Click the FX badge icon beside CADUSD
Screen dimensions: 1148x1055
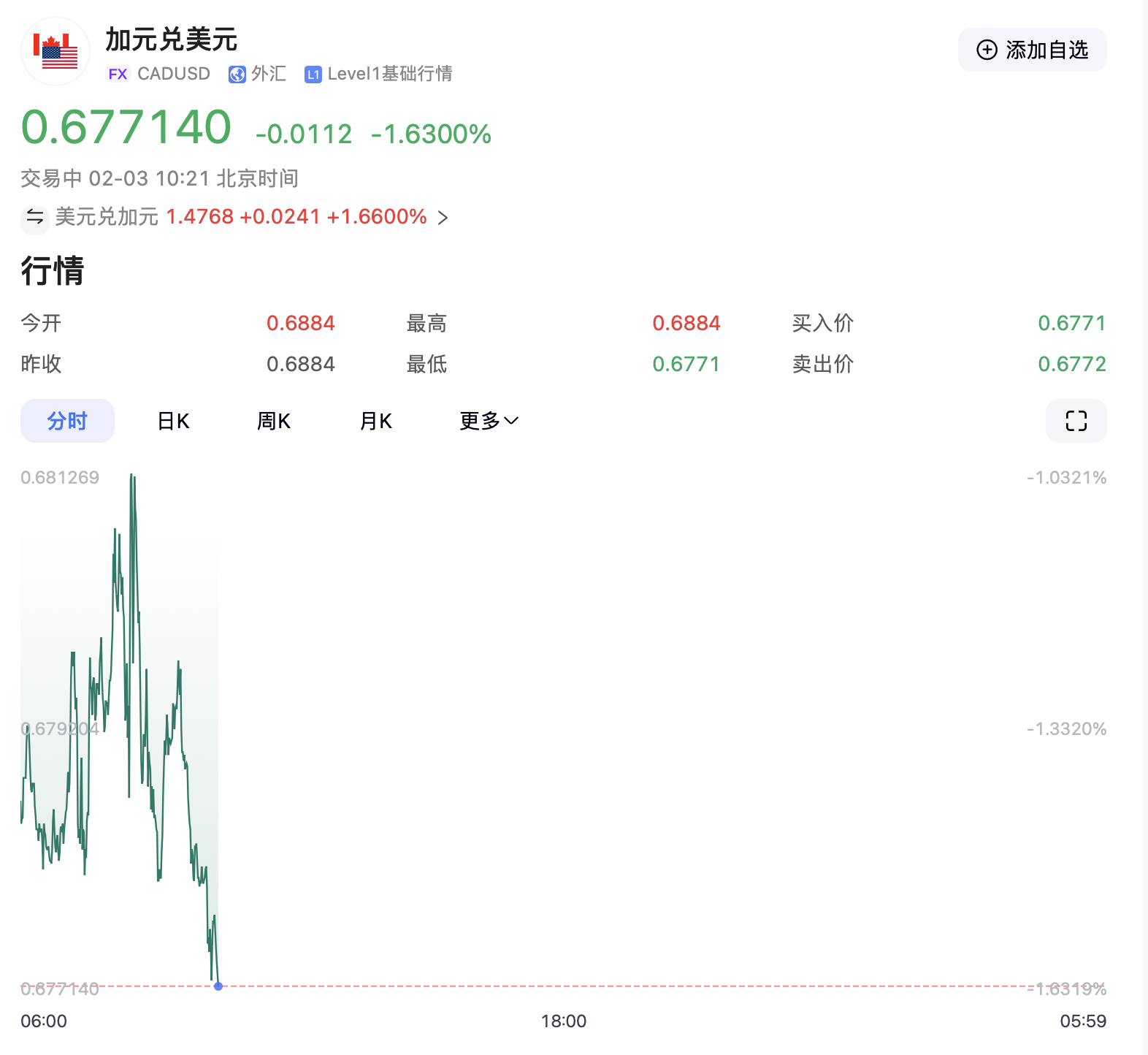coord(118,74)
